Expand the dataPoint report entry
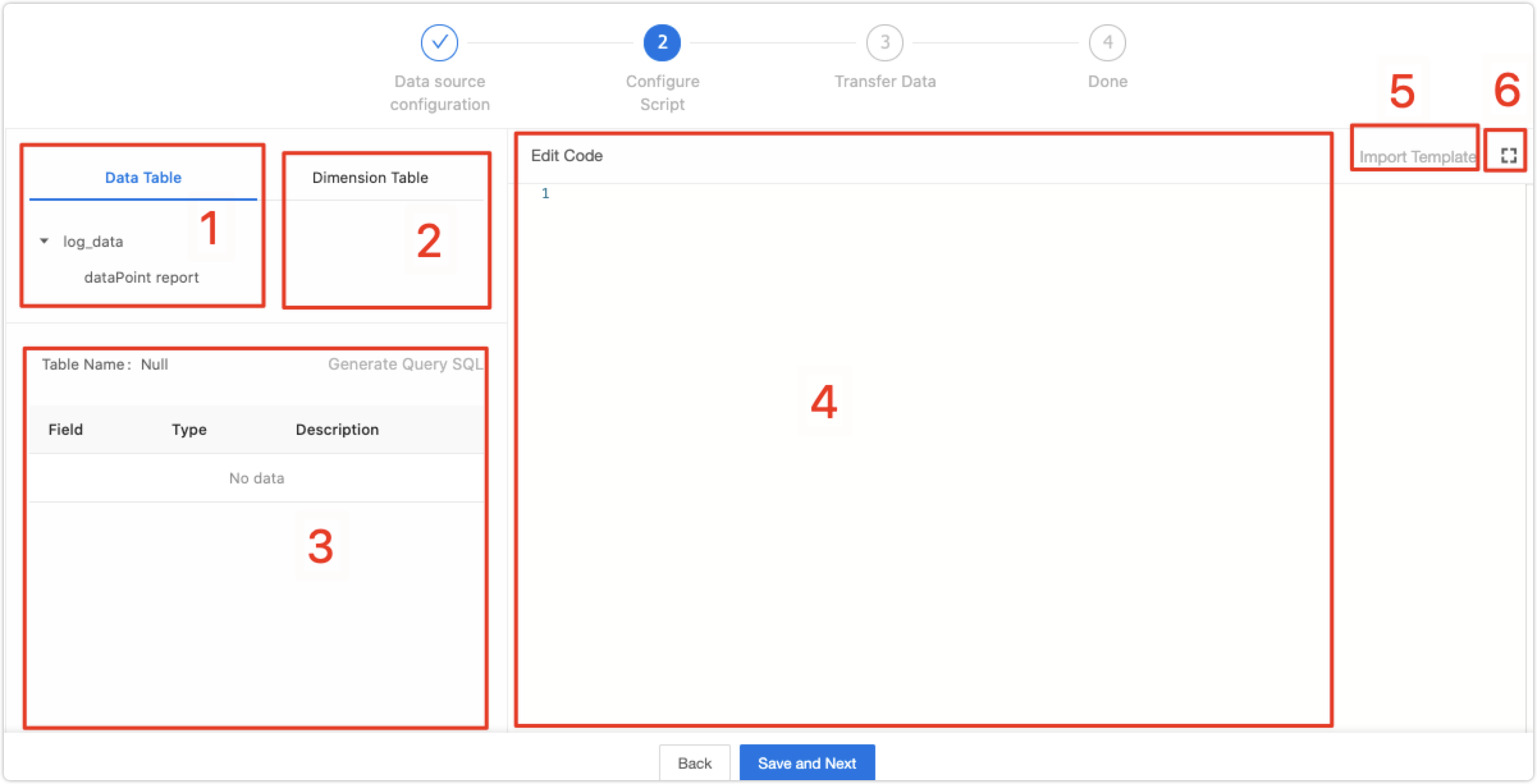1537x784 pixels. 142,277
